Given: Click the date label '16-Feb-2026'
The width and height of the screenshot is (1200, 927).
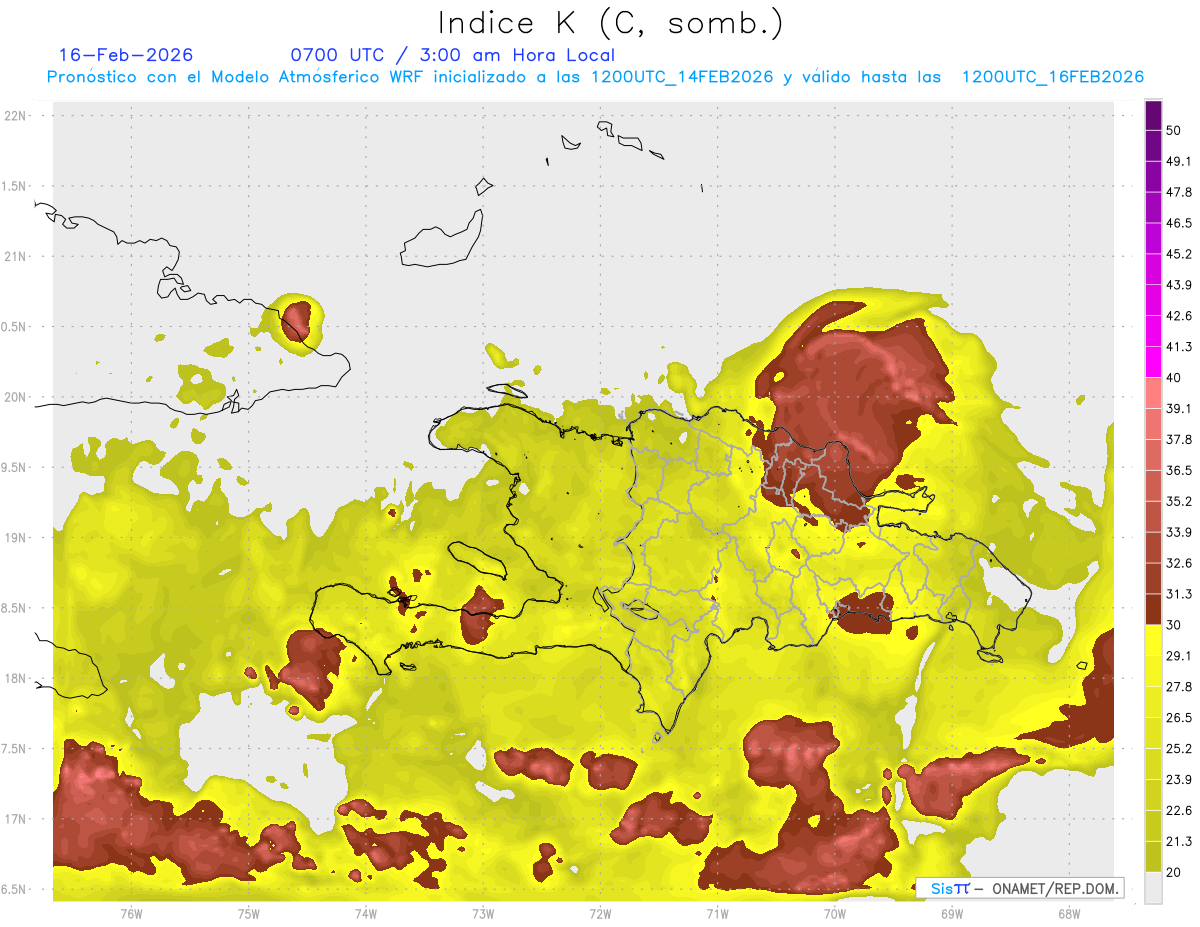Looking at the screenshot, I should [126, 55].
